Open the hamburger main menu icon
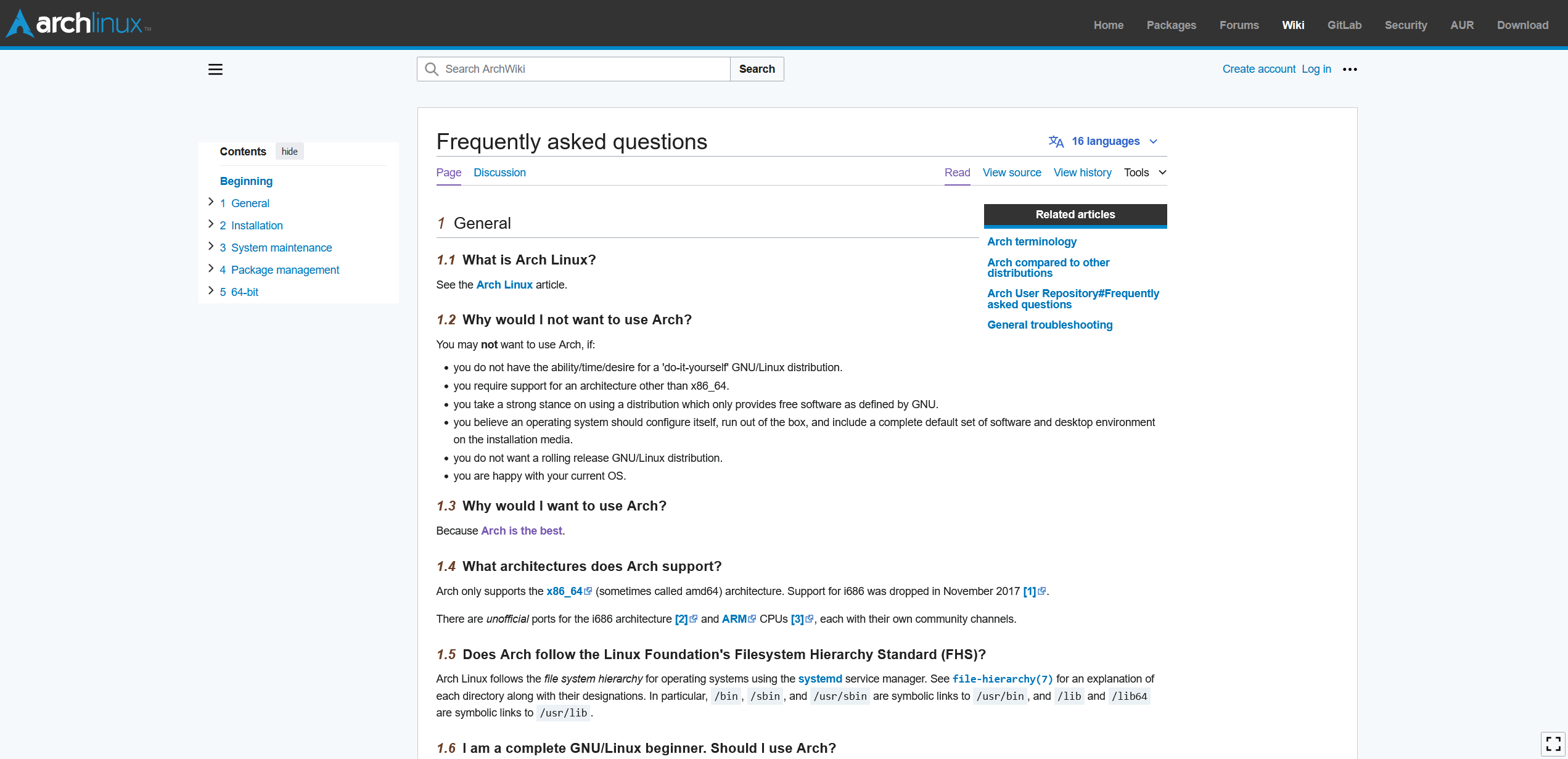Viewport: 1568px width, 759px height. tap(215, 69)
